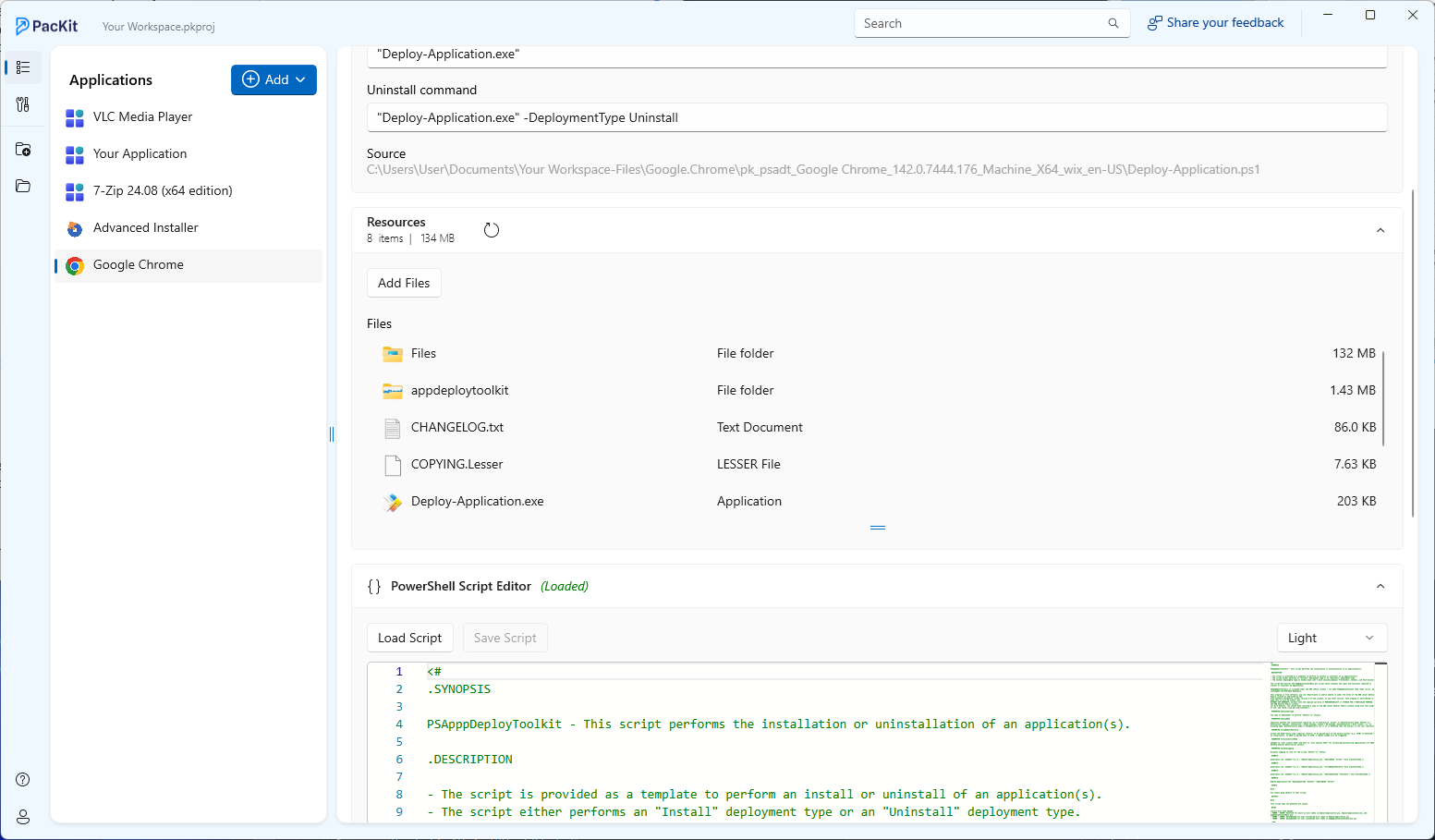
Task: Collapse the PowerShell Script Editor panel
Action: point(1380,585)
